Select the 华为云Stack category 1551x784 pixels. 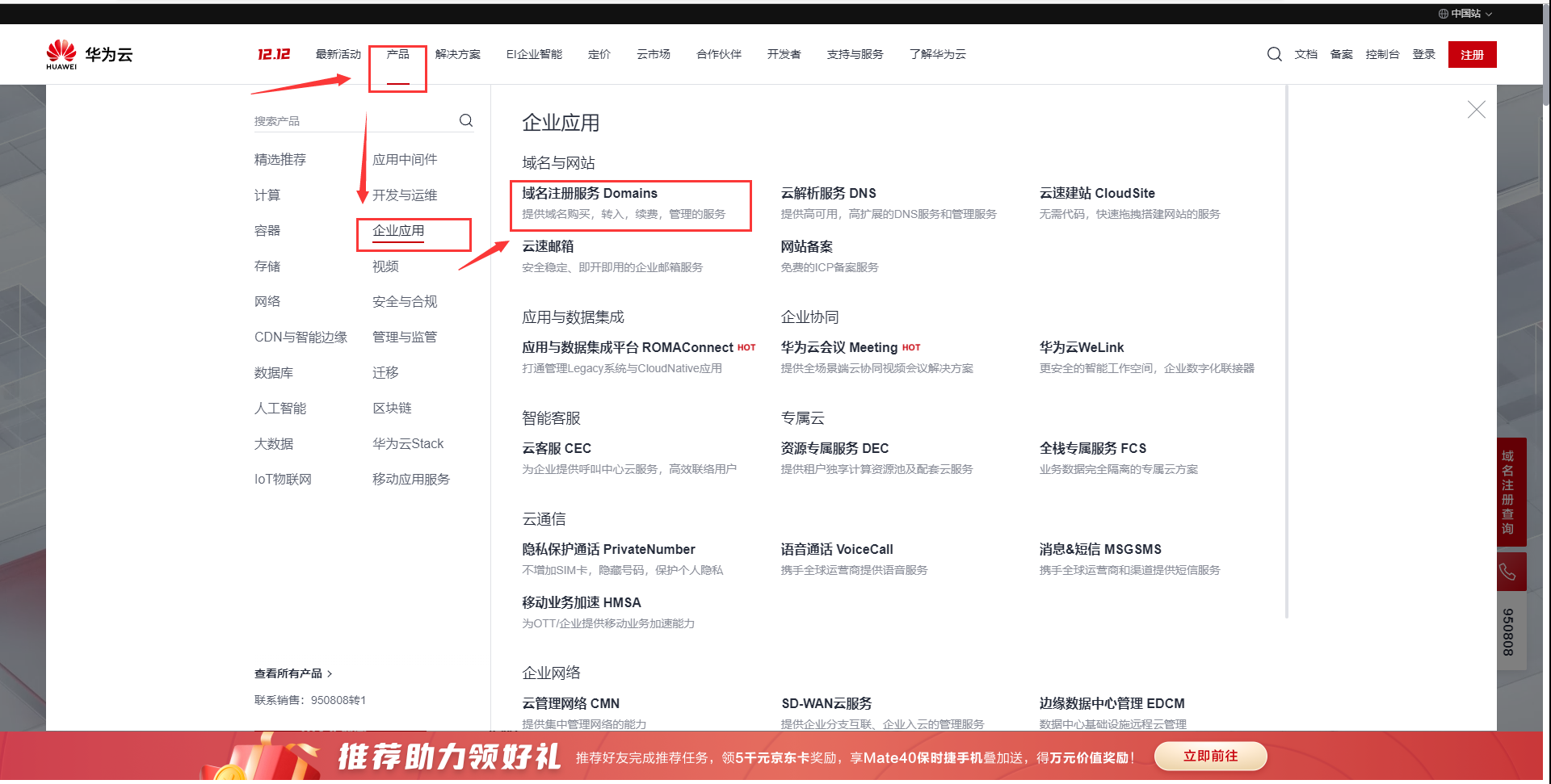[x=408, y=444]
